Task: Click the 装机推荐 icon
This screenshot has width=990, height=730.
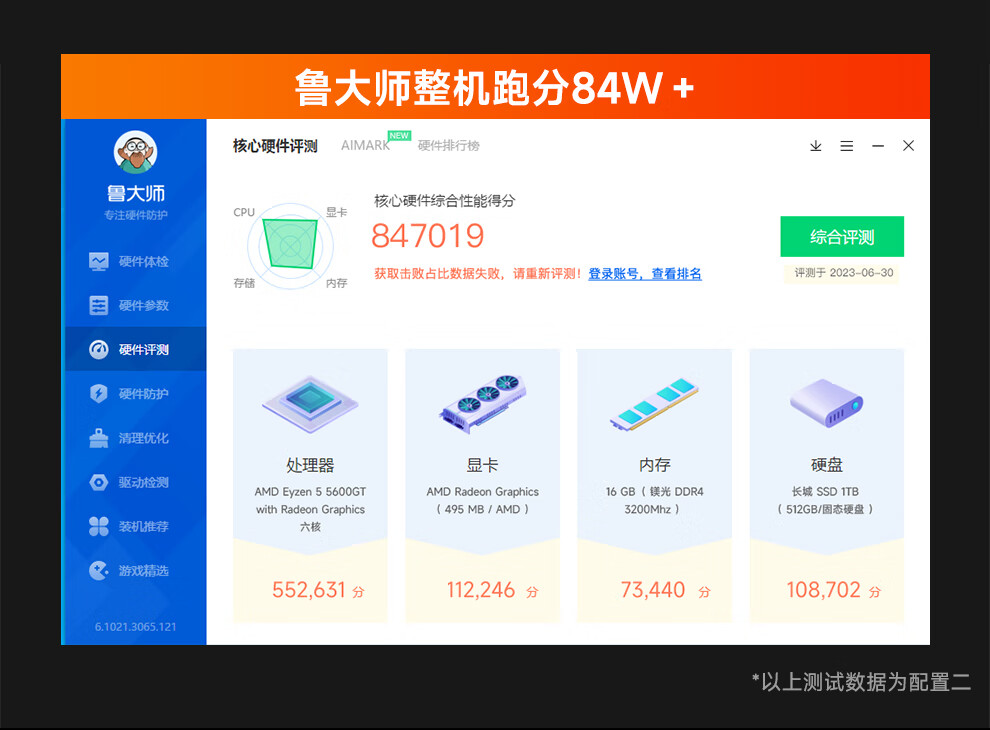Action: coord(99,526)
